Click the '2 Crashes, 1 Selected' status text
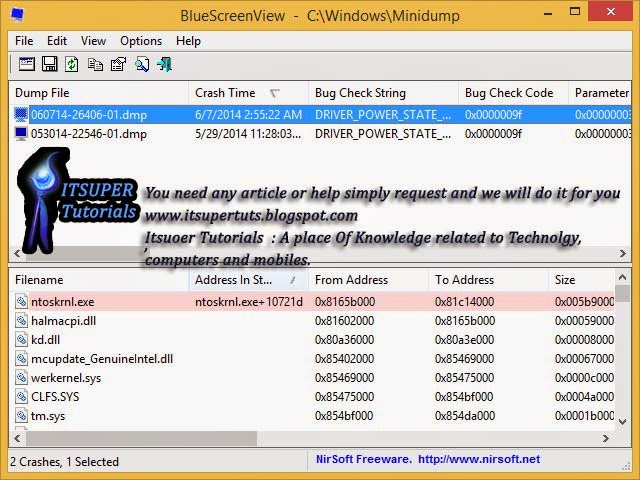The image size is (640, 480). (x=64, y=462)
